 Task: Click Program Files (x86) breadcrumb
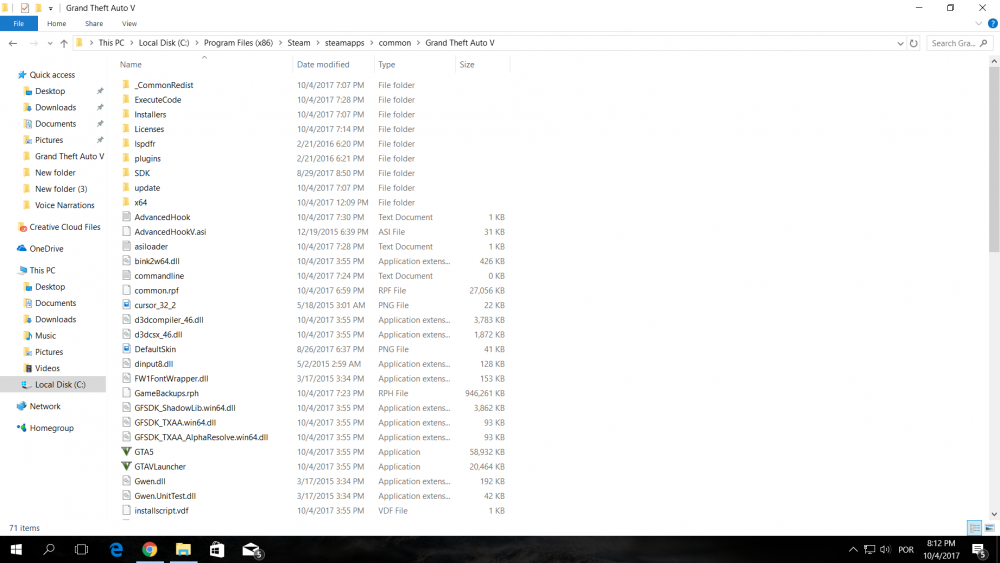[x=238, y=43]
